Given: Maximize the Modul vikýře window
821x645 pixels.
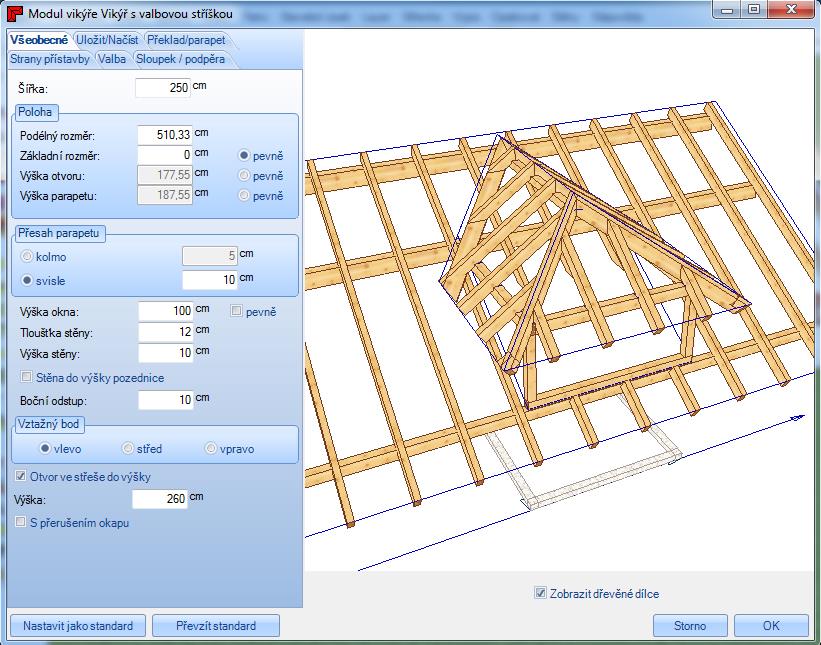Looking at the screenshot, I should click(x=753, y=9).
